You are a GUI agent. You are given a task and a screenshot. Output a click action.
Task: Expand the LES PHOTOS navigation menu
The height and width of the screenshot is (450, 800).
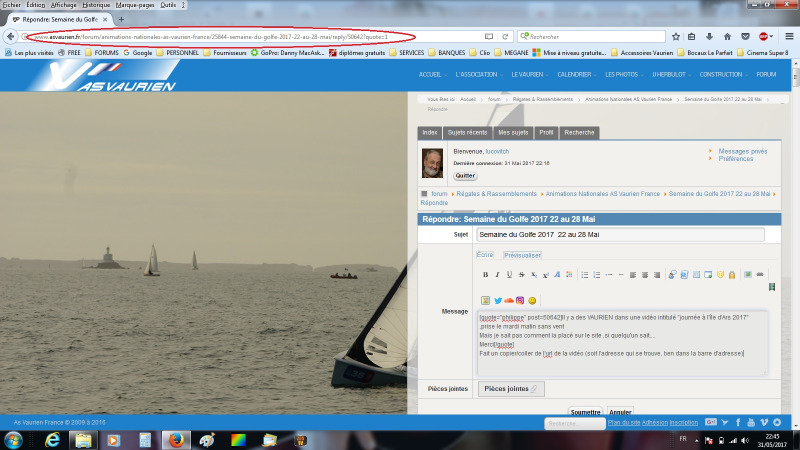[623, 74]
